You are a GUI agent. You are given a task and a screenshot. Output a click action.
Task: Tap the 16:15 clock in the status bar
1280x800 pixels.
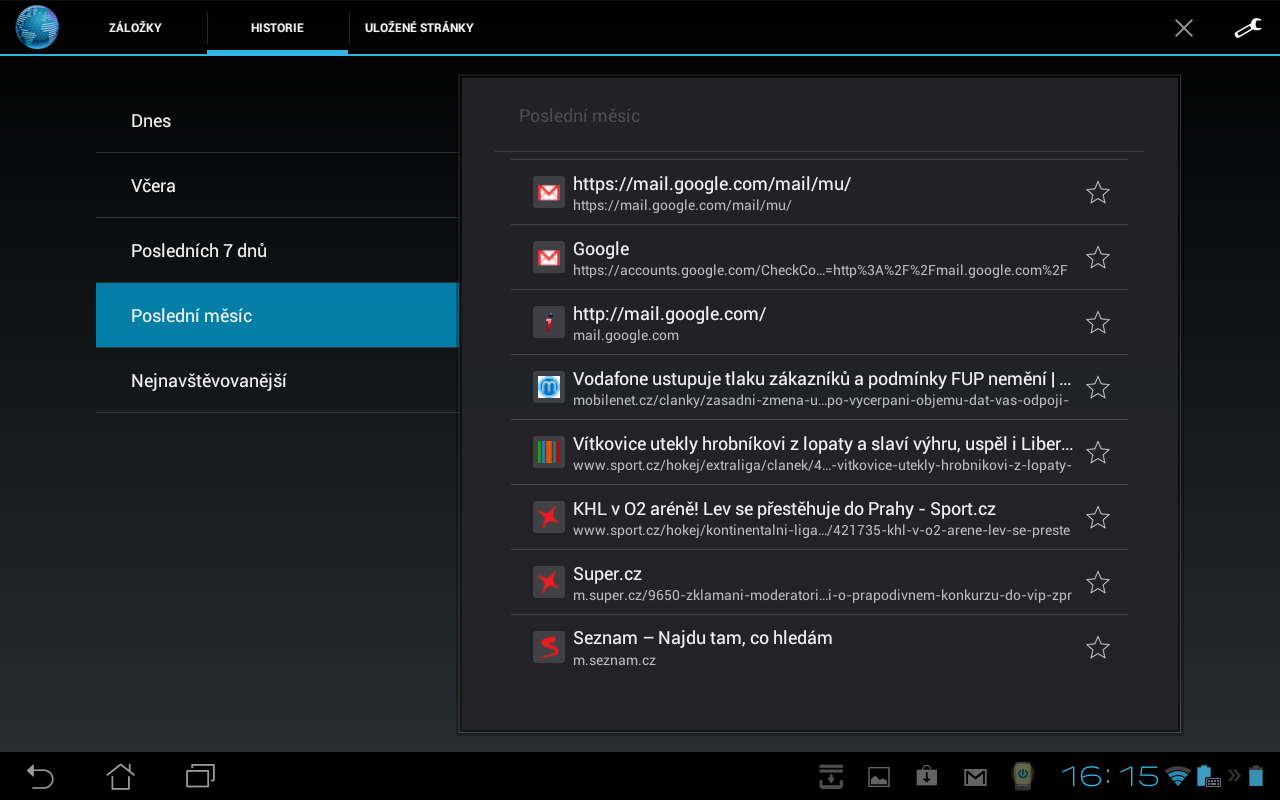coord(1110,776)
